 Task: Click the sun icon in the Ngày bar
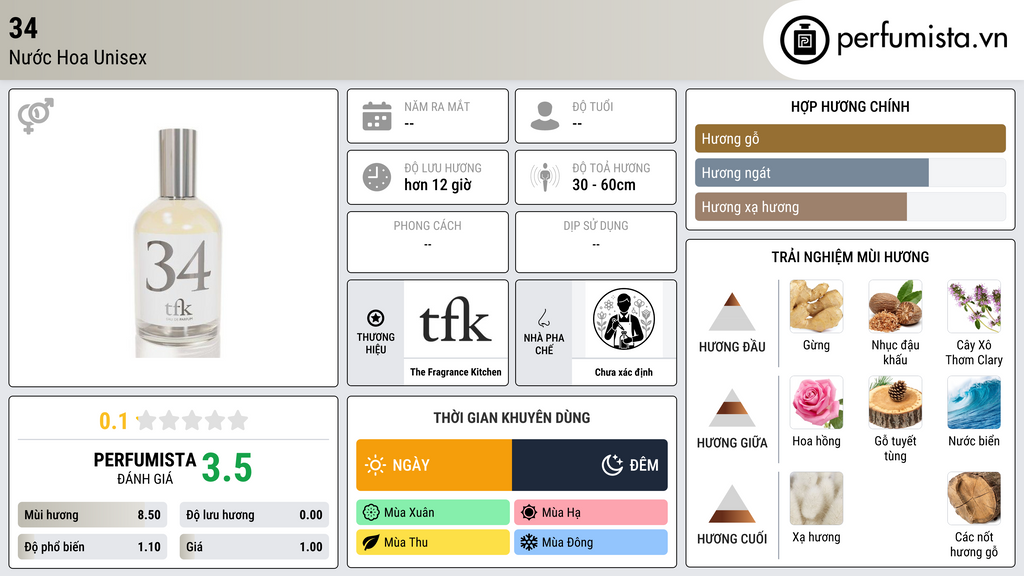375,465
